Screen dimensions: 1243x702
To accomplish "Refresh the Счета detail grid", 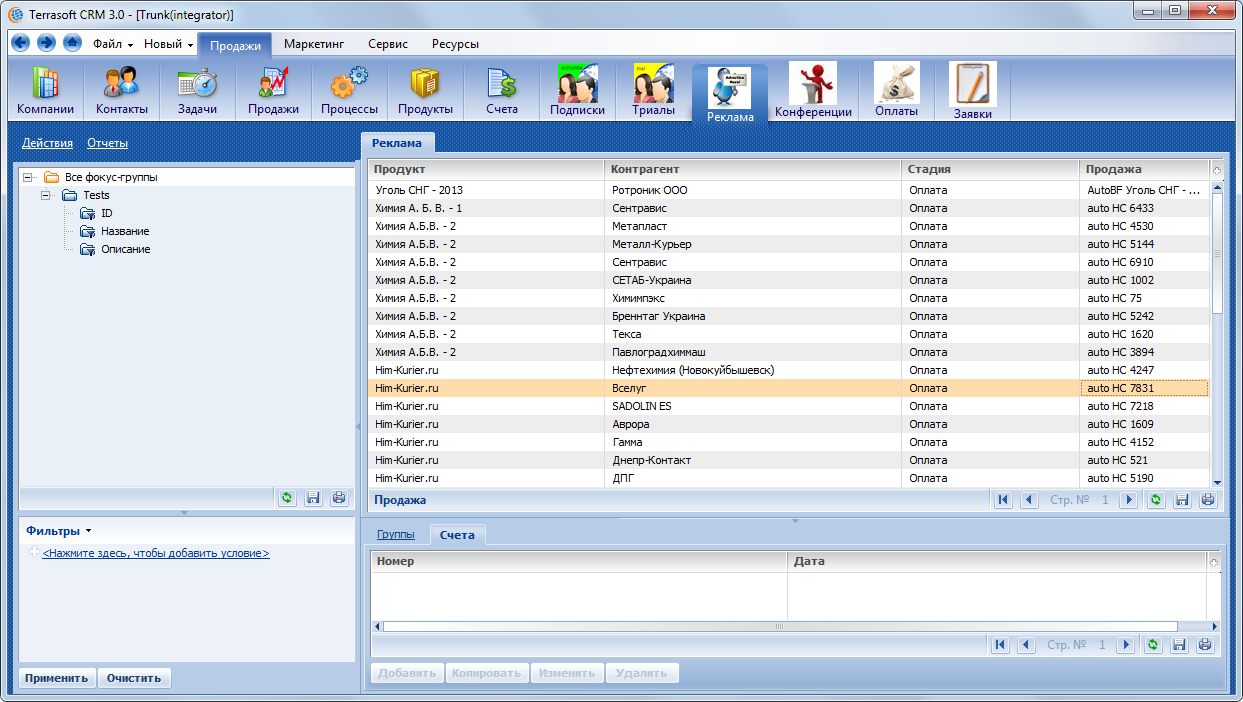I will pos(1153,645).
